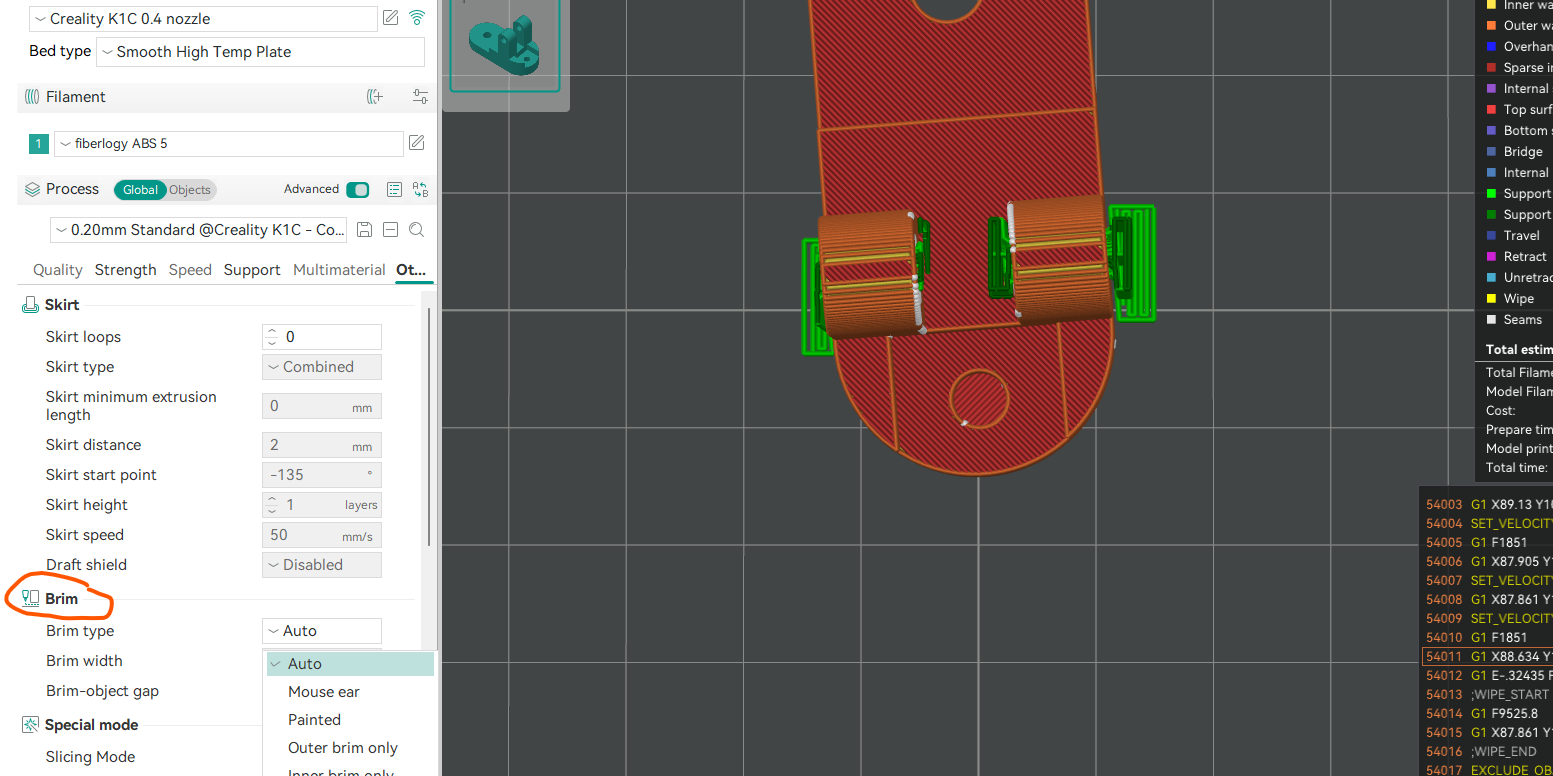Switch process scope to Objects

(x=190, y=190)
